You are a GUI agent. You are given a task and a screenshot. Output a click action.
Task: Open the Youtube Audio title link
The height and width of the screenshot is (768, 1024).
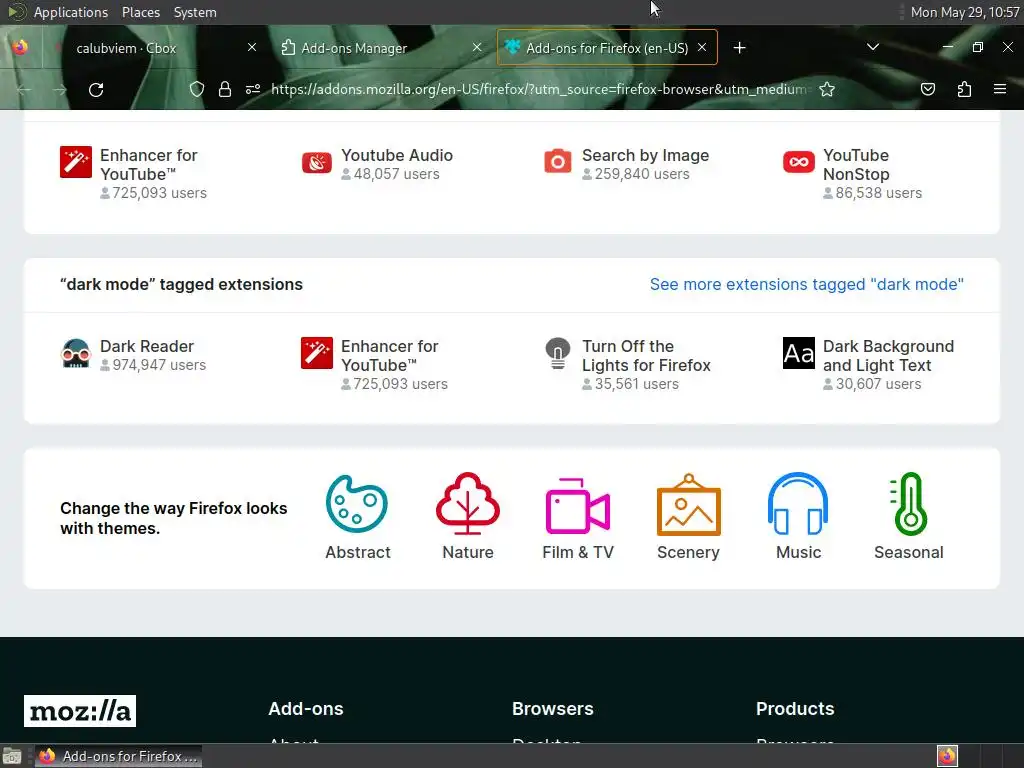[397, 155]
